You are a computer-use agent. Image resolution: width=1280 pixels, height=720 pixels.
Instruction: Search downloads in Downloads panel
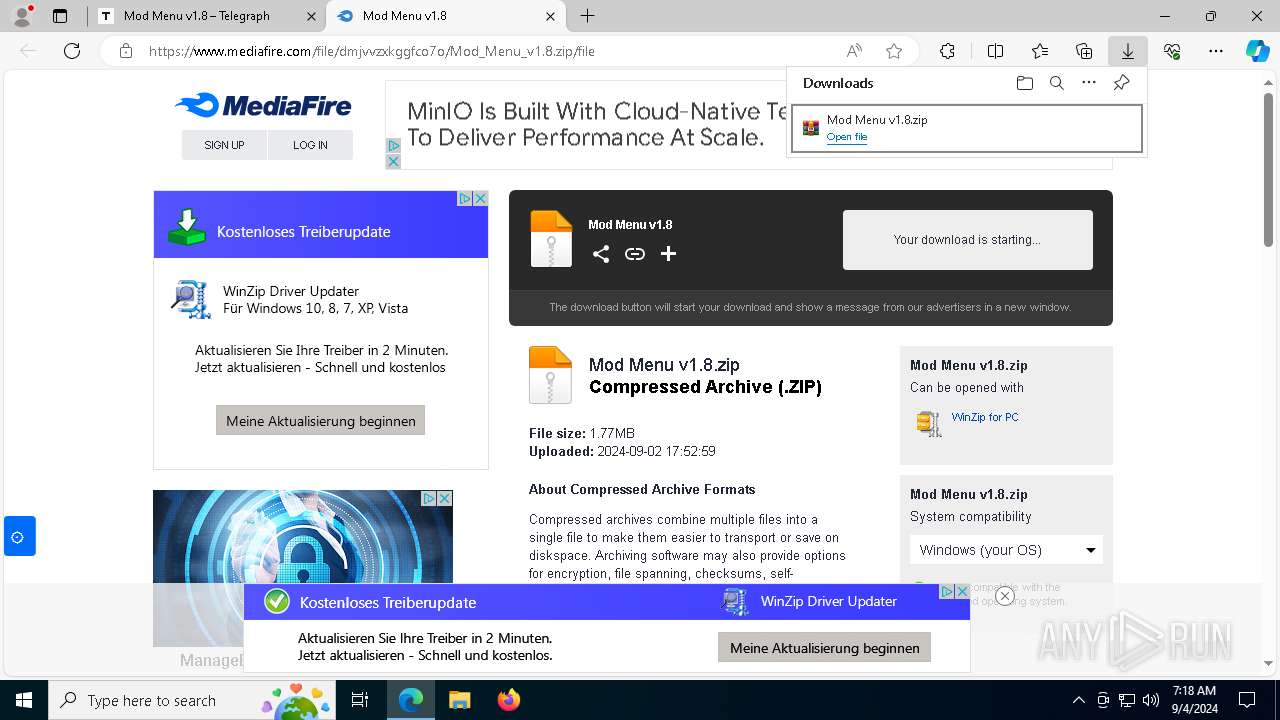point(1057,83)
